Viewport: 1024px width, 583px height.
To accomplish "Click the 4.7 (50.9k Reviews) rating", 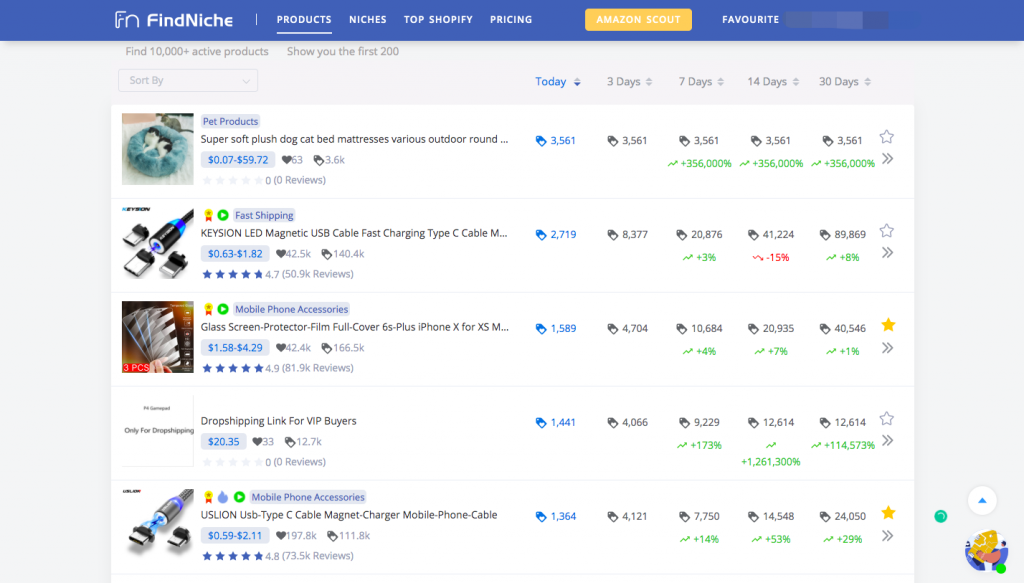I will 278,274.
